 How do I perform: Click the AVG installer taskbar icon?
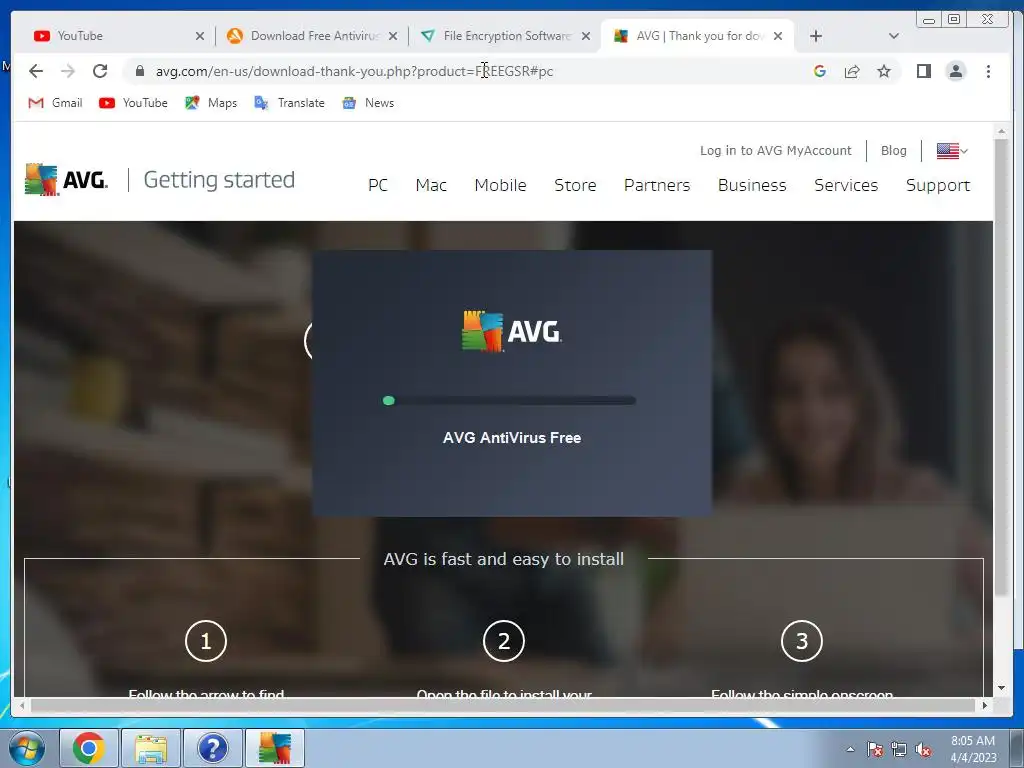[x=275, y=748]
